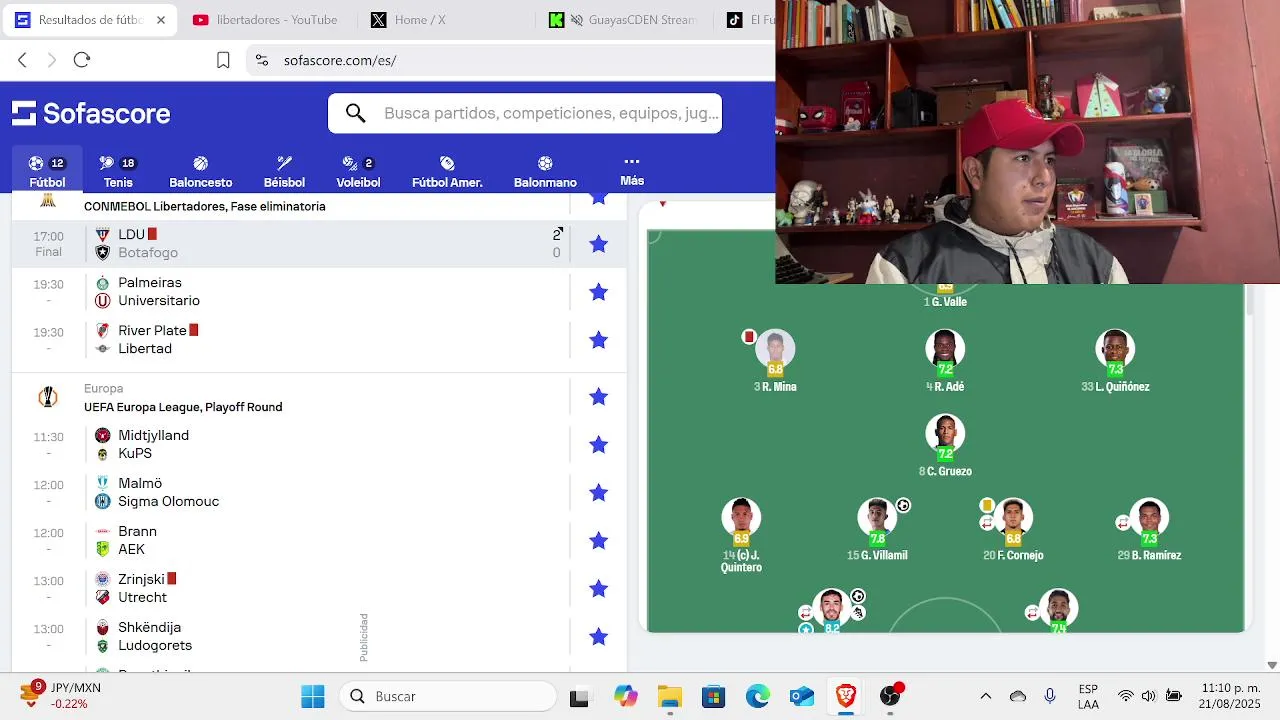The image size is (1280, 720).
Task: Toggle favorite star for Palmeiras vs Universitario
Action: pos(599,292)
